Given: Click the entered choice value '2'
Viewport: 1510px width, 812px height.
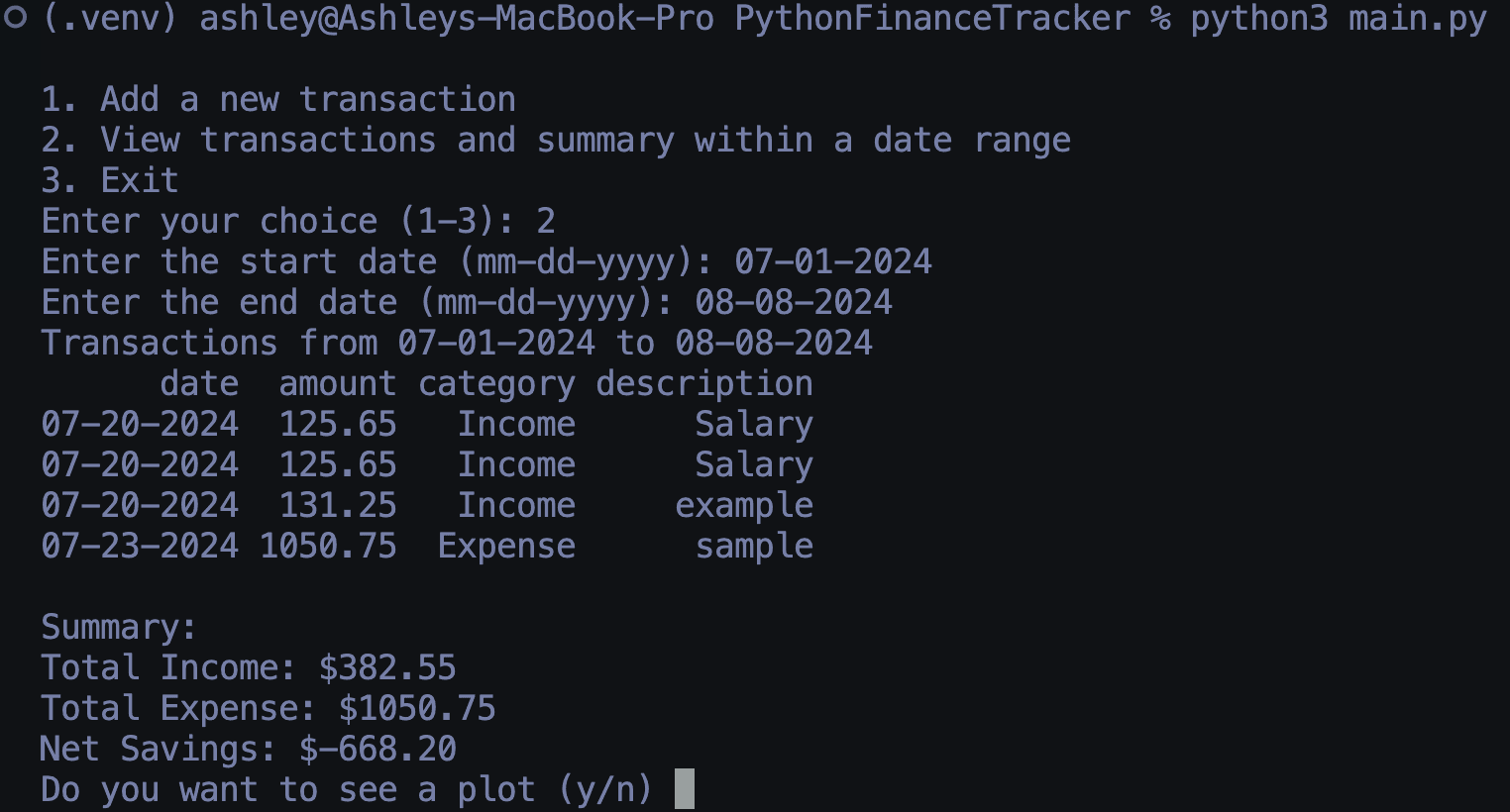Looking at the screenshot, I should click(546, 221).
